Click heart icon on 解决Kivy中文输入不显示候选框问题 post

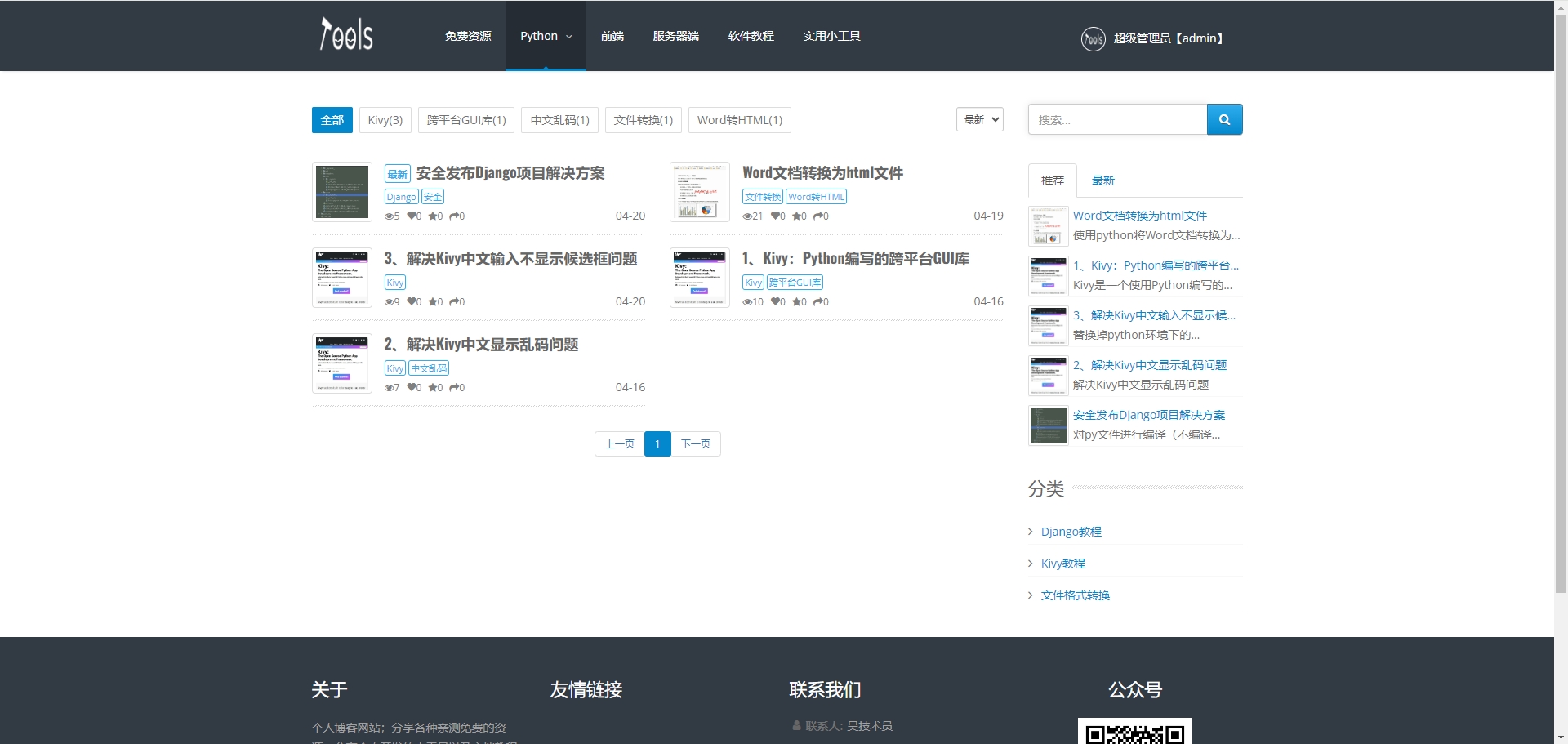coord(411,302)
